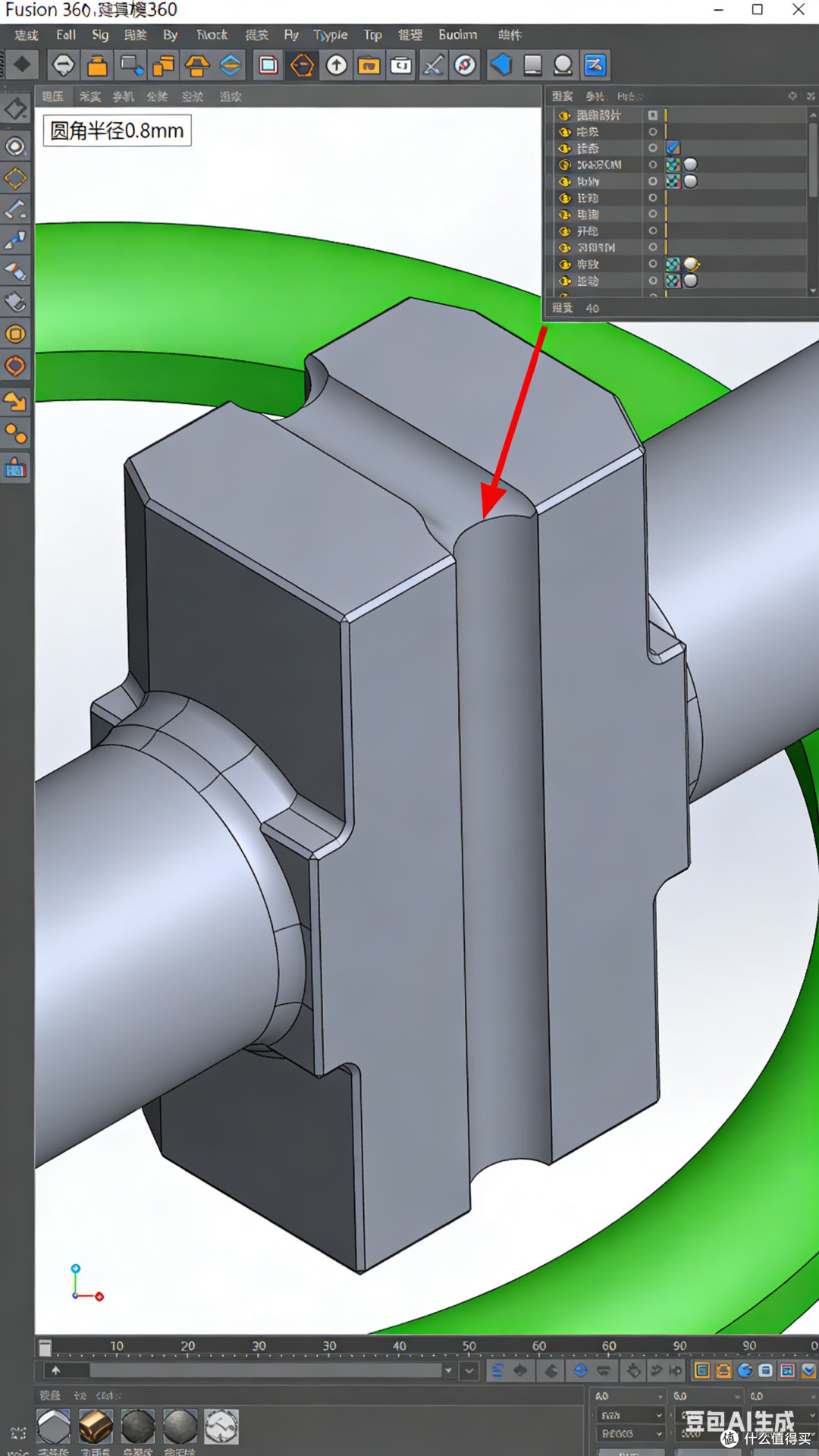
Task: Click the circle state dot of the checkmark row
Action: pos(652,149)
